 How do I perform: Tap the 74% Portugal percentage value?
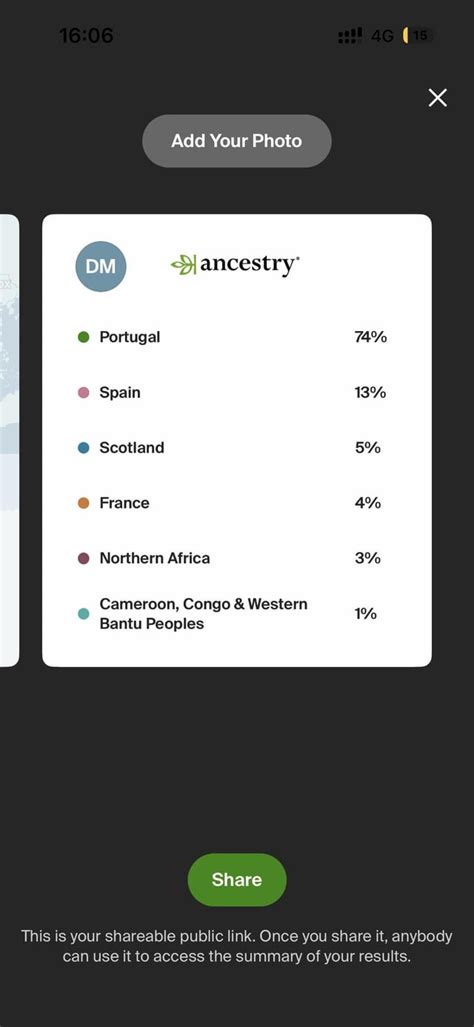(371, 337)
